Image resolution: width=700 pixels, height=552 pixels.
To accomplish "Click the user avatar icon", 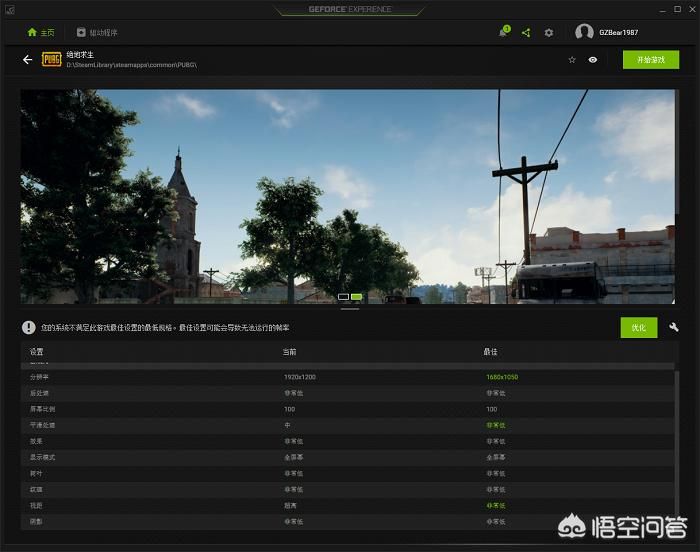I will coord(585,32).
